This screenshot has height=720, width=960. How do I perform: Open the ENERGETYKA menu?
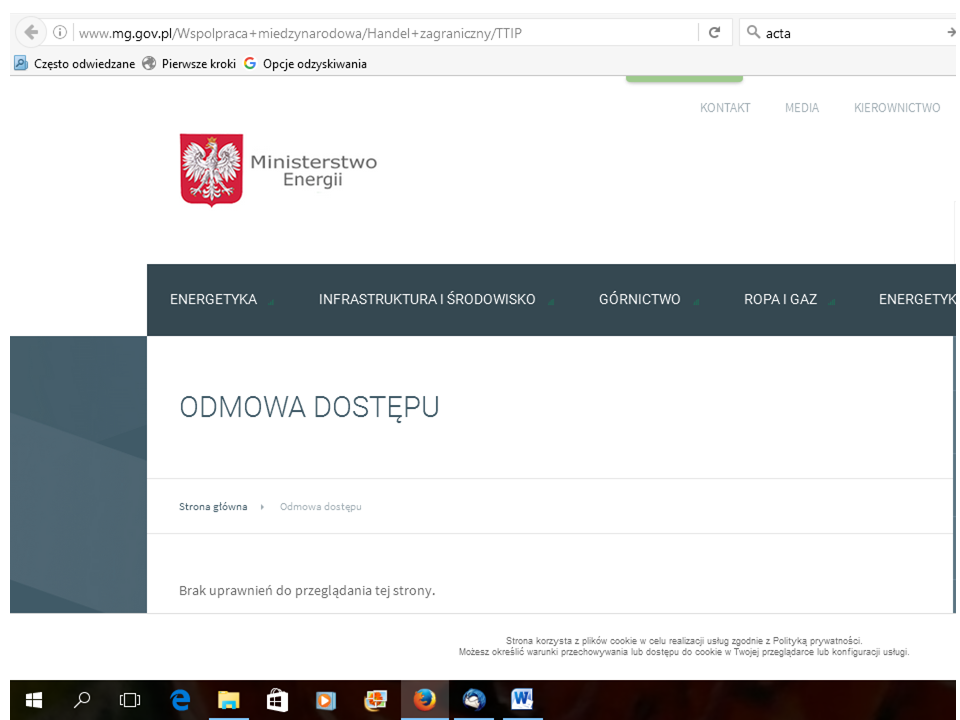213,299
